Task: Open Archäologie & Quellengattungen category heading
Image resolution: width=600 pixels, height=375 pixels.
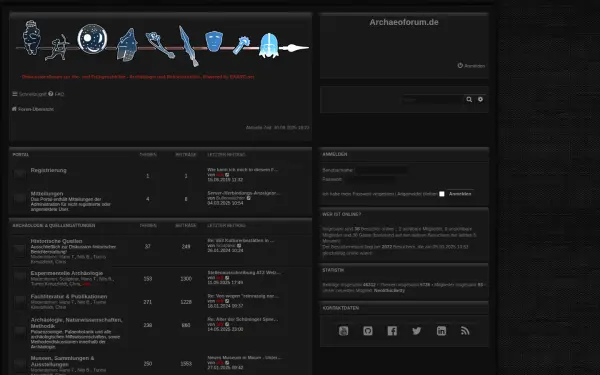Action: [54, 226]
